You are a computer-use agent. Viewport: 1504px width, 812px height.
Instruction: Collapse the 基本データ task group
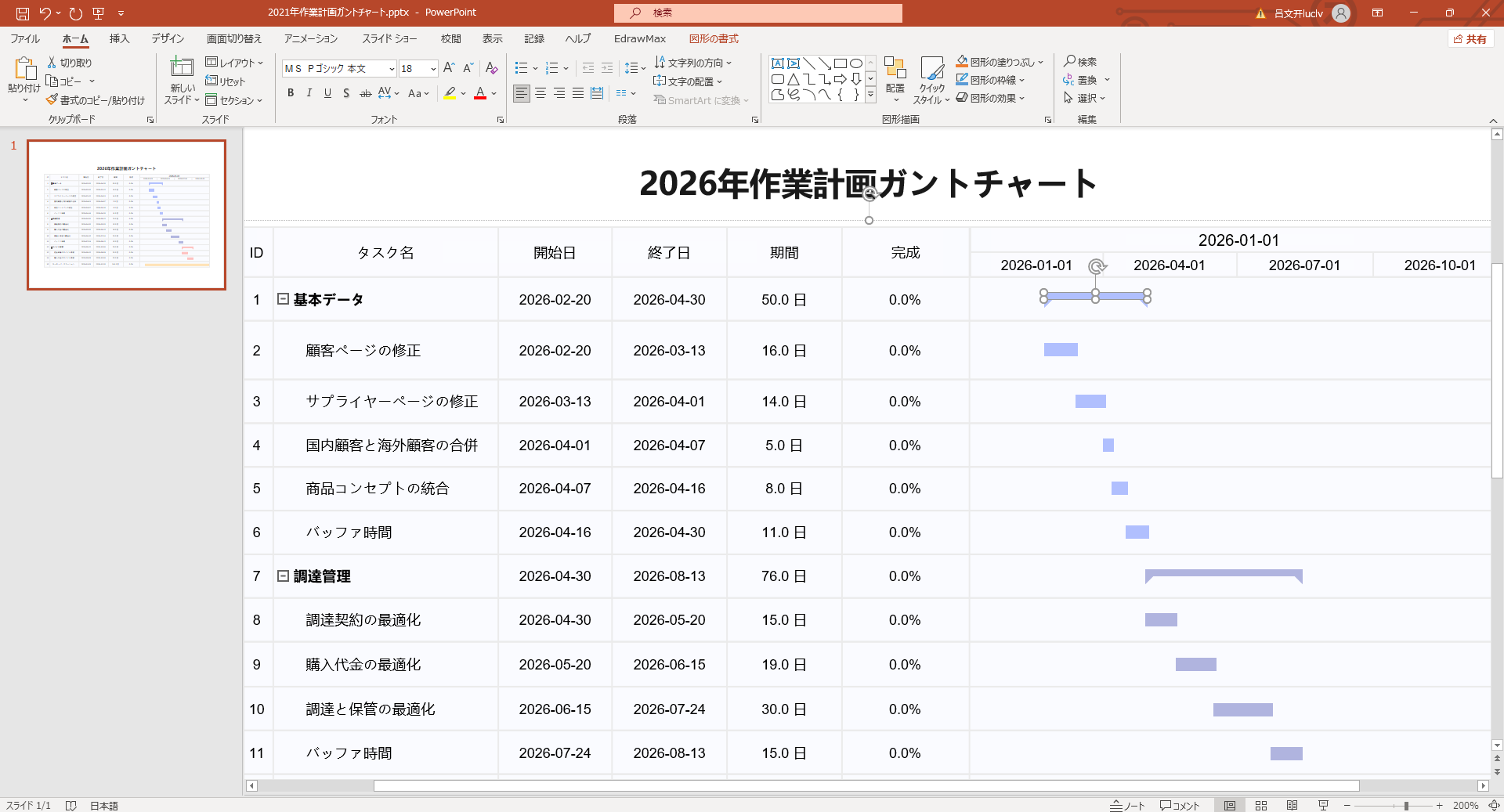(x=283, y=299)
